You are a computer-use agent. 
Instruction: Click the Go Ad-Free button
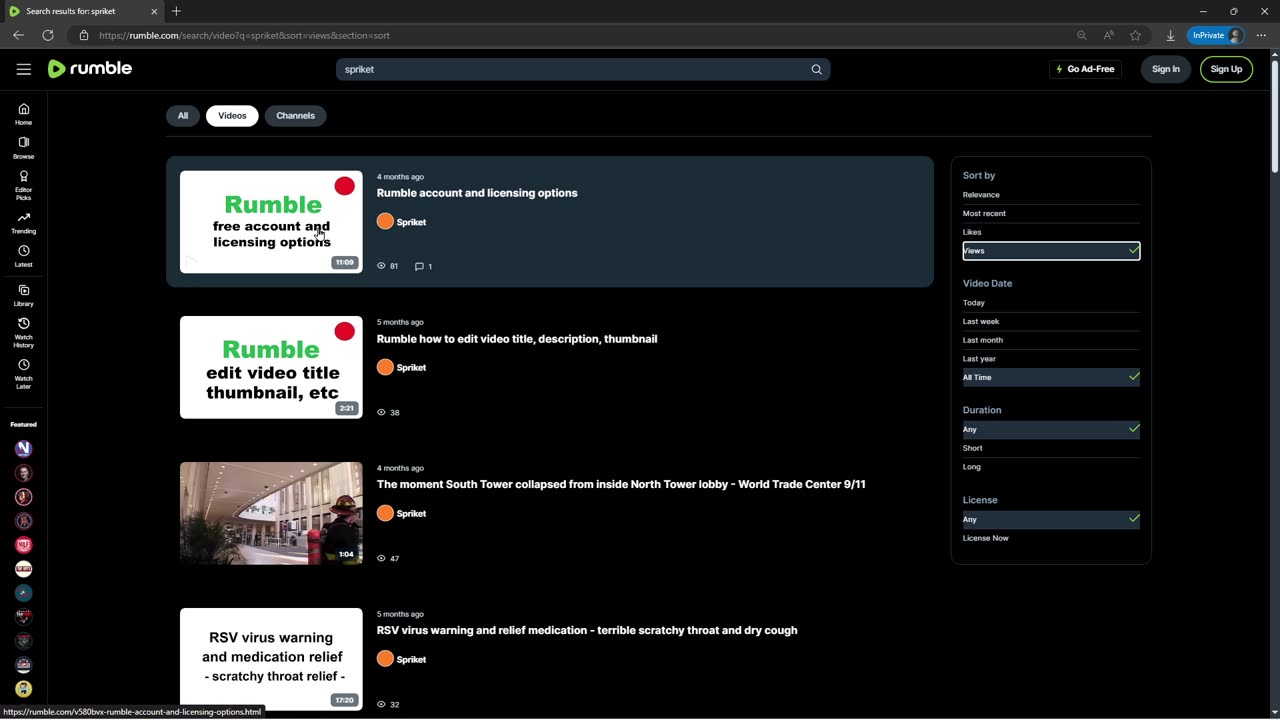(x=1085, y=69)
